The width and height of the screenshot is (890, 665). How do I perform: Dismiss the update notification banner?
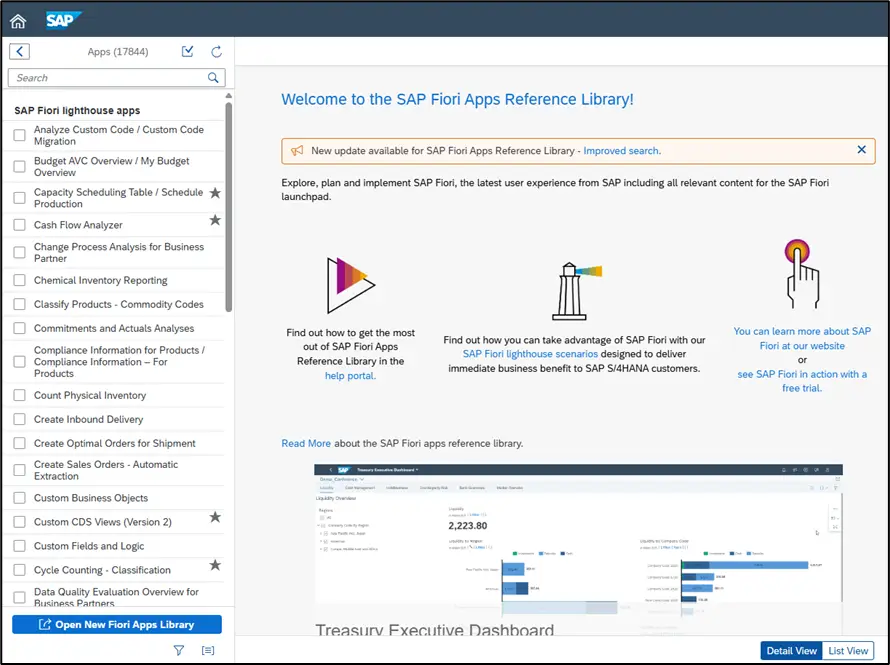coord(861,150)
